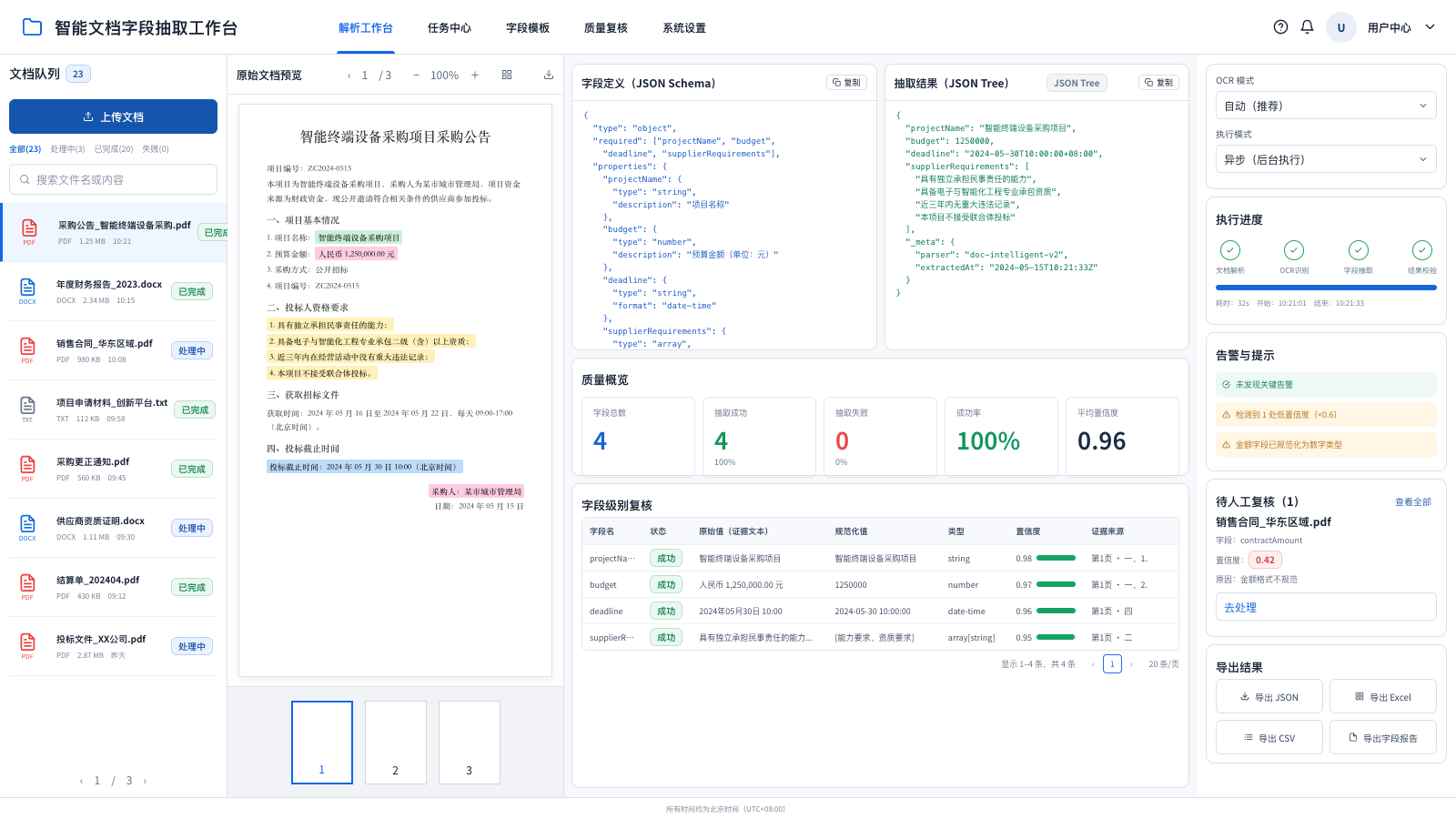Zoom in the document preview
Image resolution: width=1456 pixels, height=819 pixels.
pos(475,76)
